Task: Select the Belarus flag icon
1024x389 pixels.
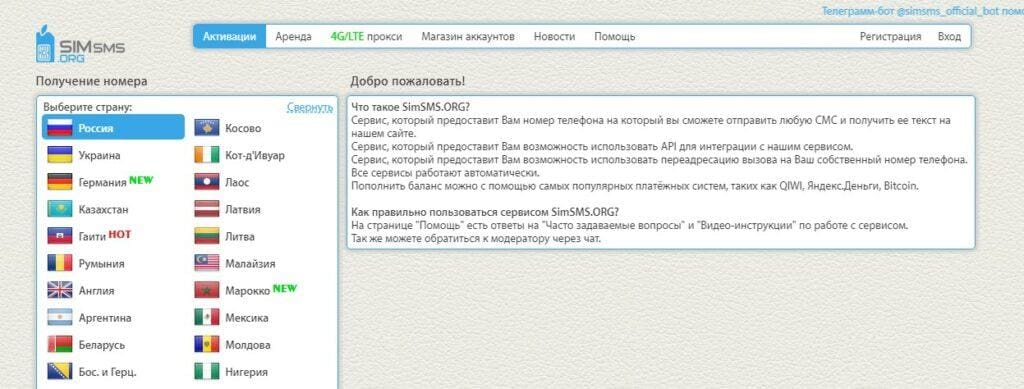Action: [59, 345]
